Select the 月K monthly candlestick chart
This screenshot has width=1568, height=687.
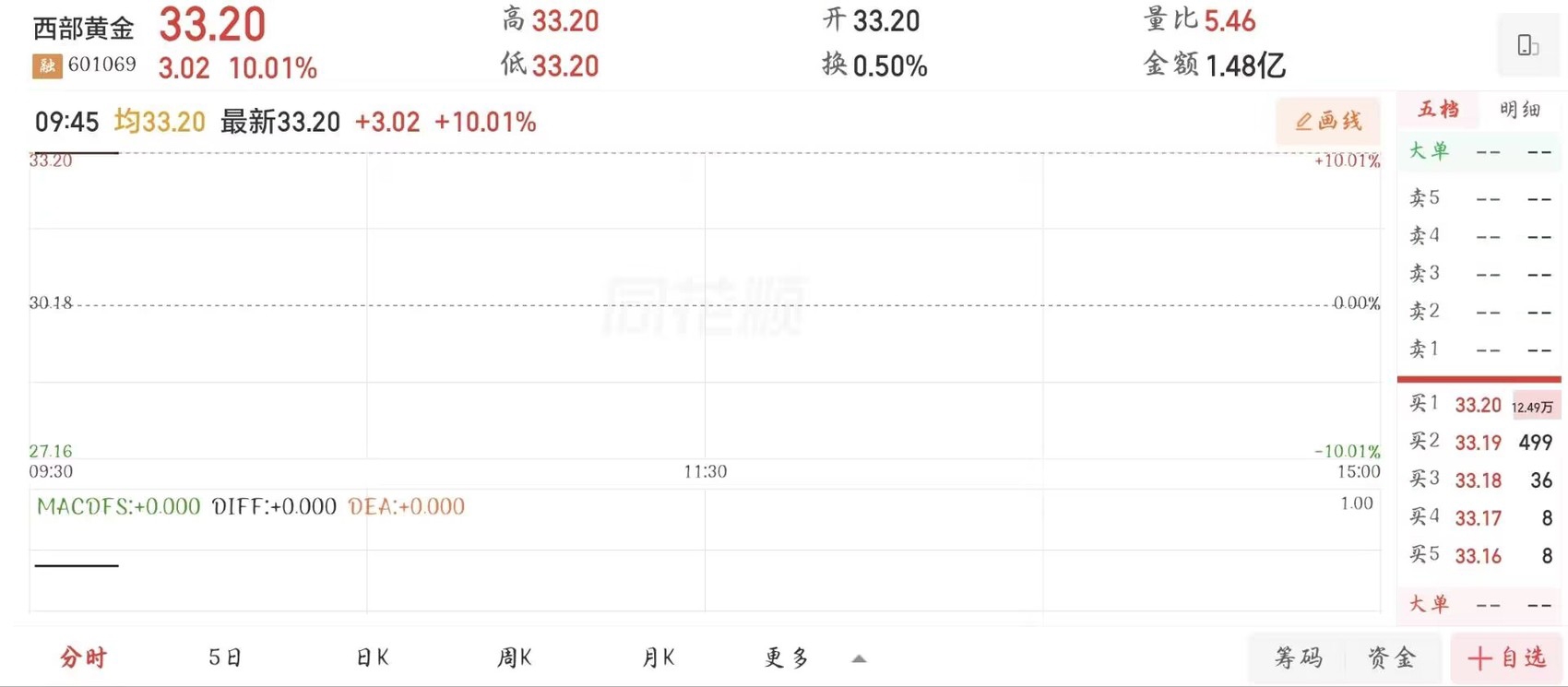659,657
